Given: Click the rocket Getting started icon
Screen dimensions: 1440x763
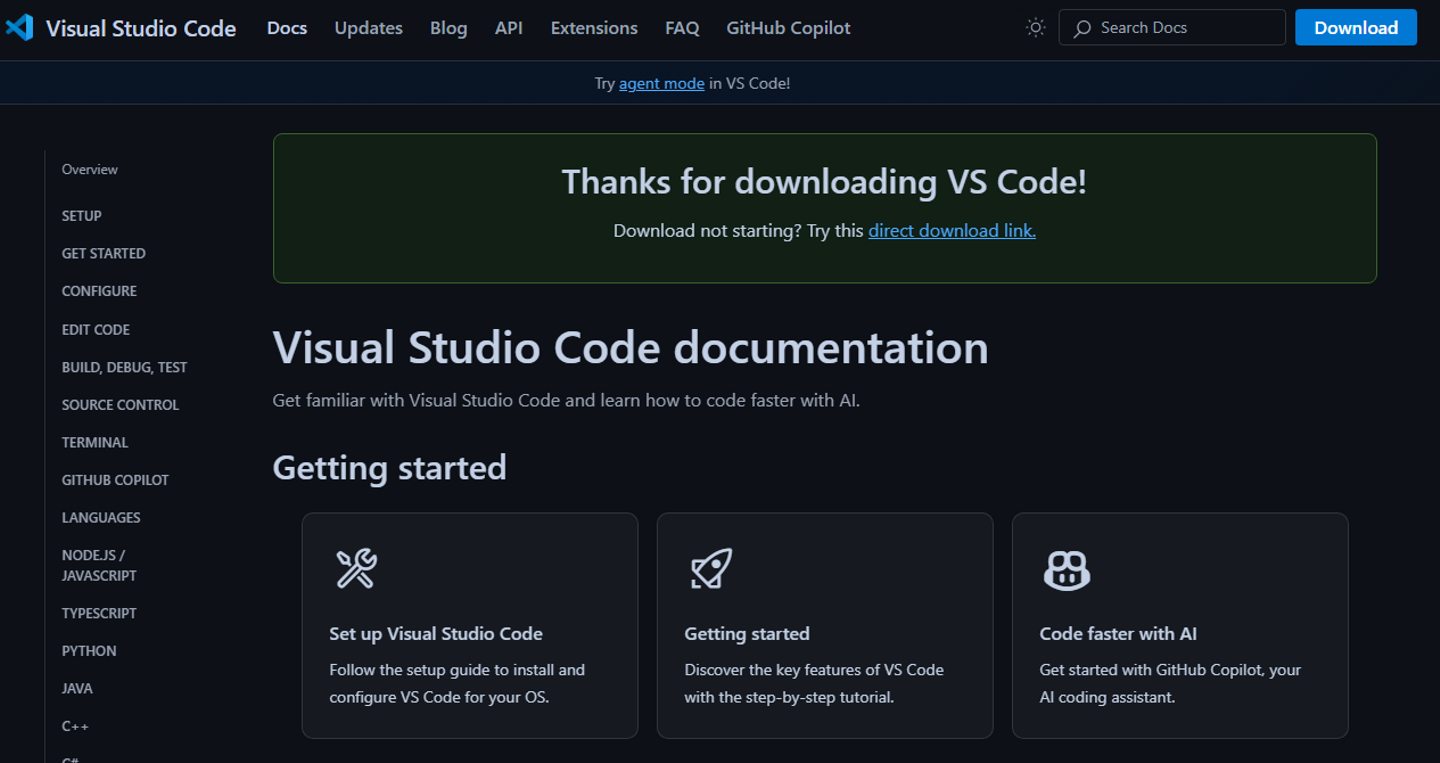Looking at the screenshot, I should [x=711, y=569].
